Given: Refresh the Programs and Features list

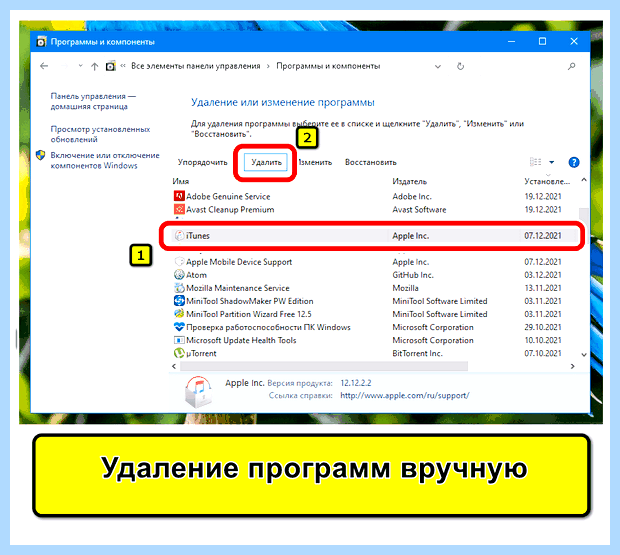Looking at the screenshot, I should [460, 66].
